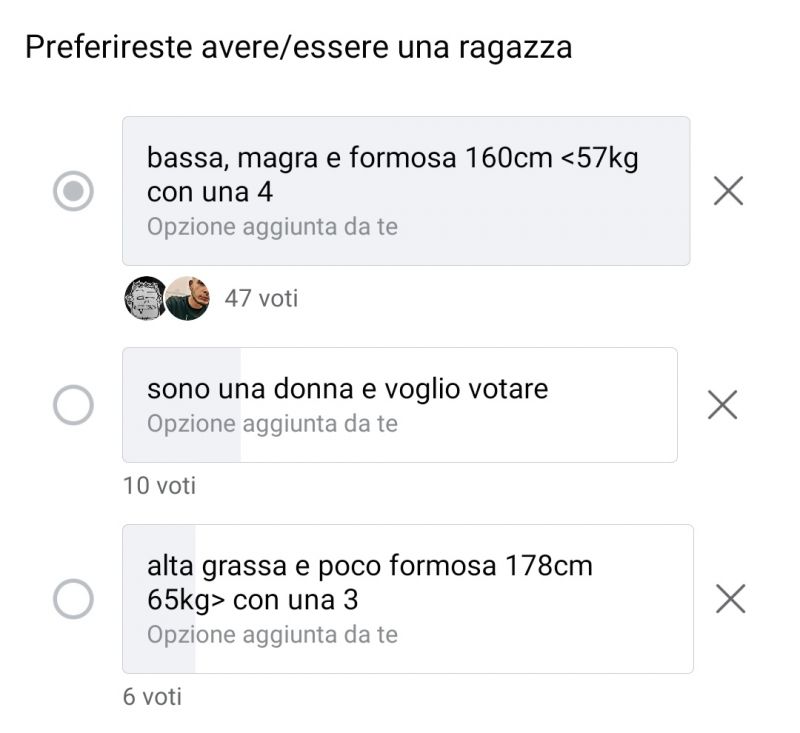Click the poll title 'Preferireste avere/essere una ragazza'
The image size is (800, 733).
coord(298,47)
